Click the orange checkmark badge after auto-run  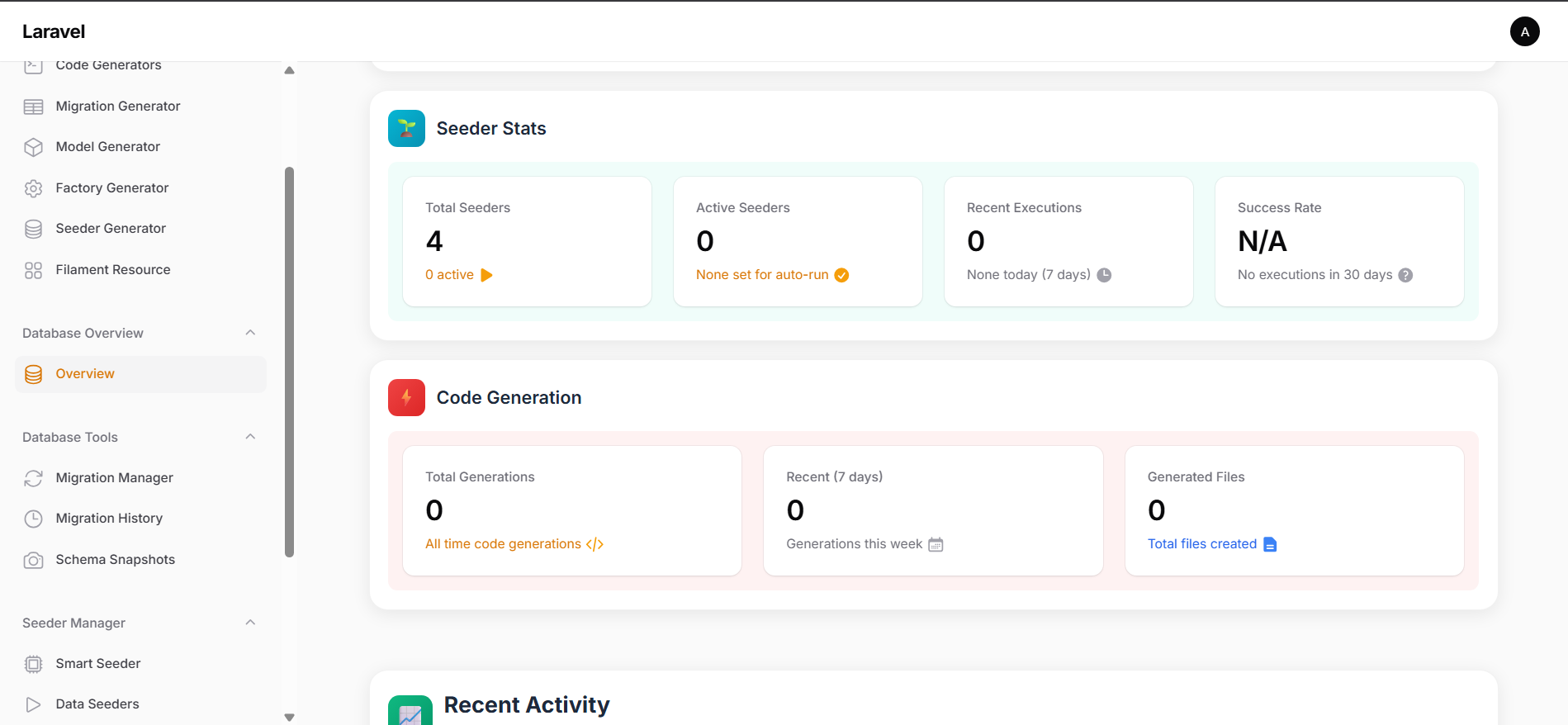pyautogui.click(x=841, y=275)
